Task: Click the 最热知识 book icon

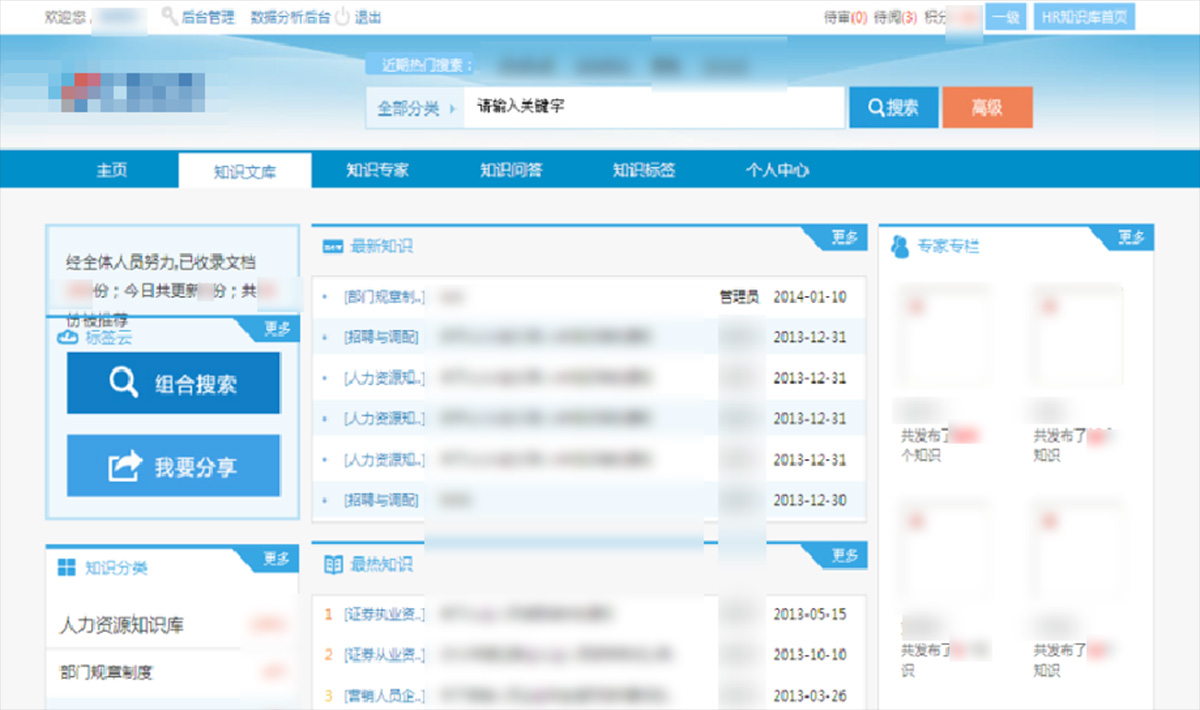Action: [x=333, y=565]
